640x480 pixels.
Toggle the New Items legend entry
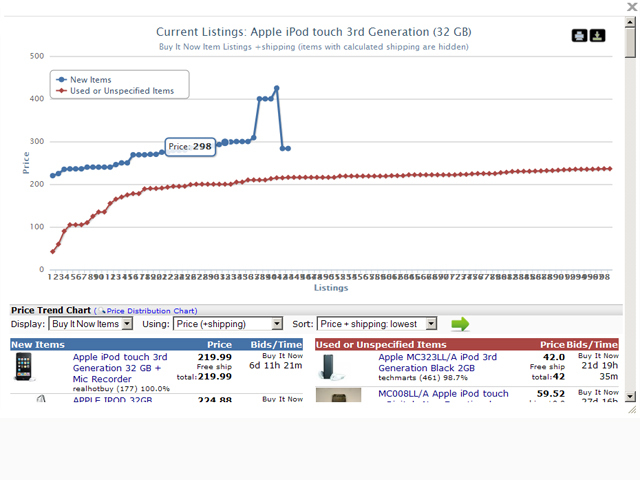(84, 80)
